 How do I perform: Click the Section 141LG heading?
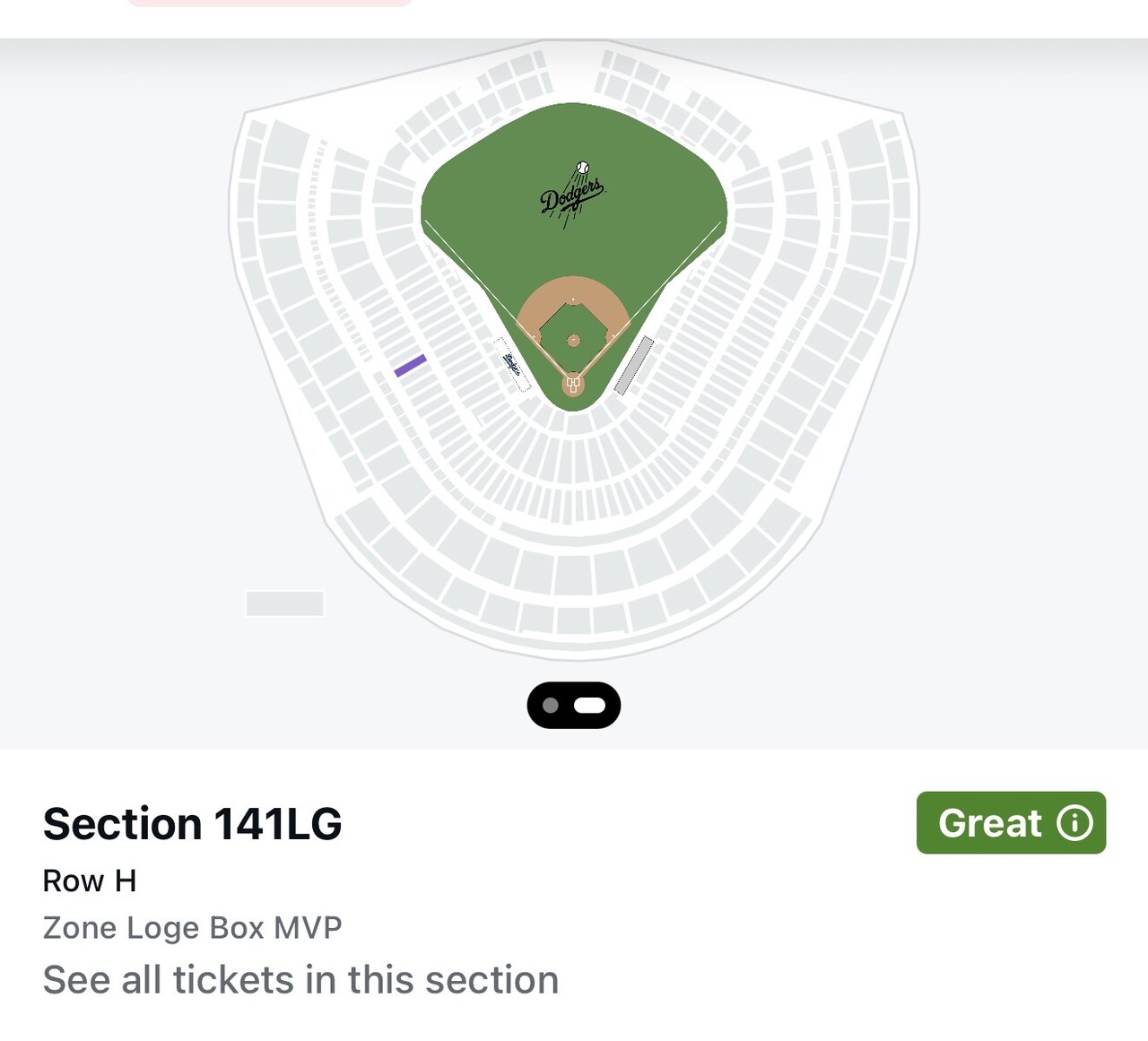pyautogui.click(x=192, y=823)
